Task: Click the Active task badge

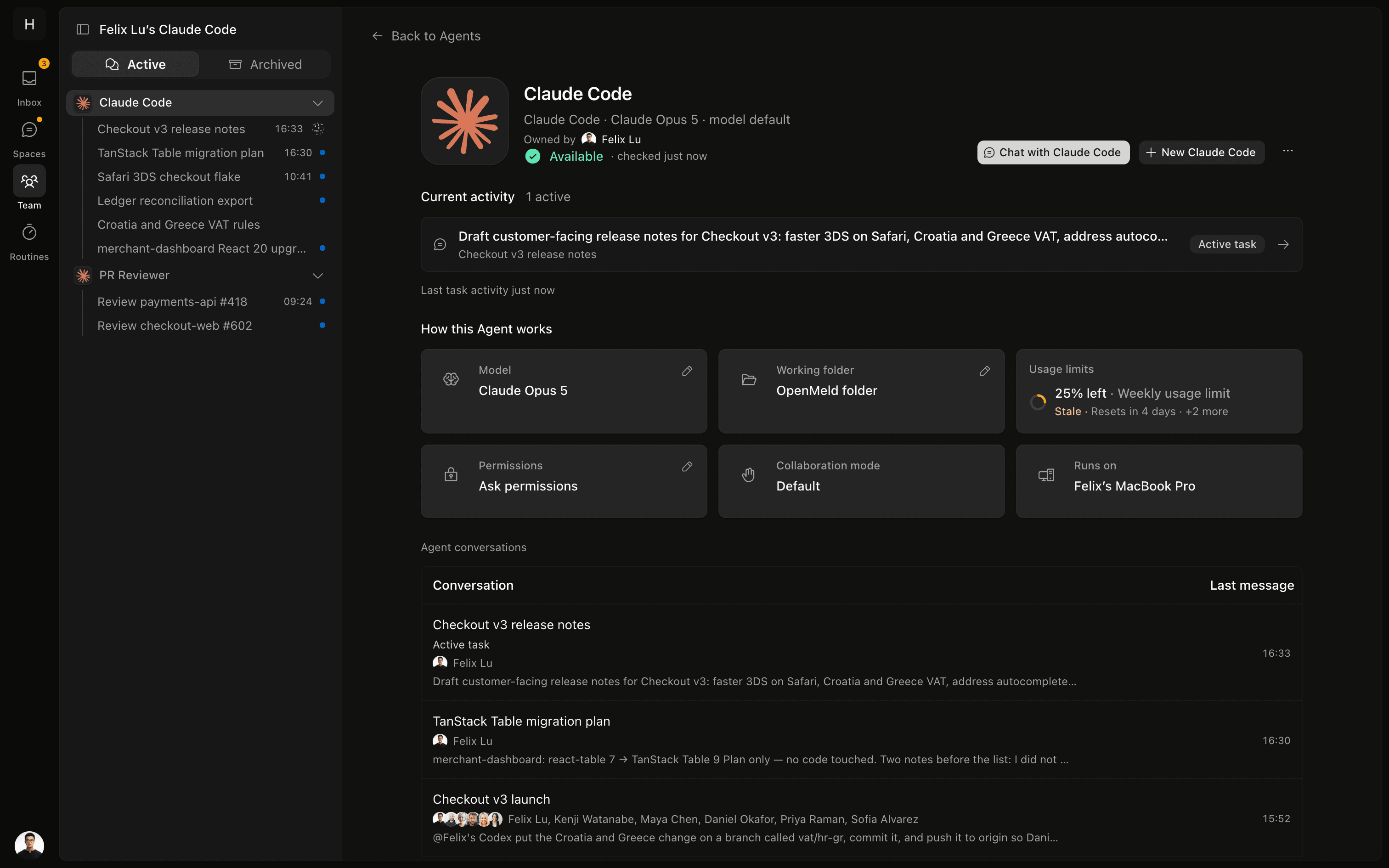Action: pyautogui.click(x=1227, y=244)
